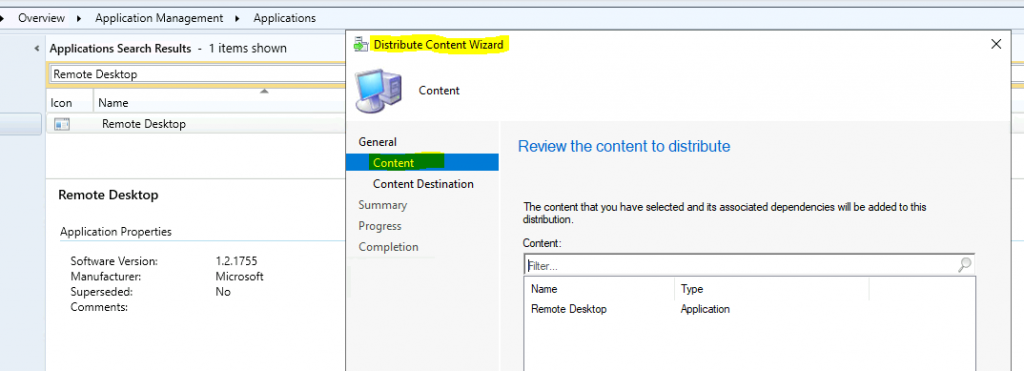Collapse navigation pane with left arrow
The width and height of the screenshot is (1024, 371).
pos(37,48)
